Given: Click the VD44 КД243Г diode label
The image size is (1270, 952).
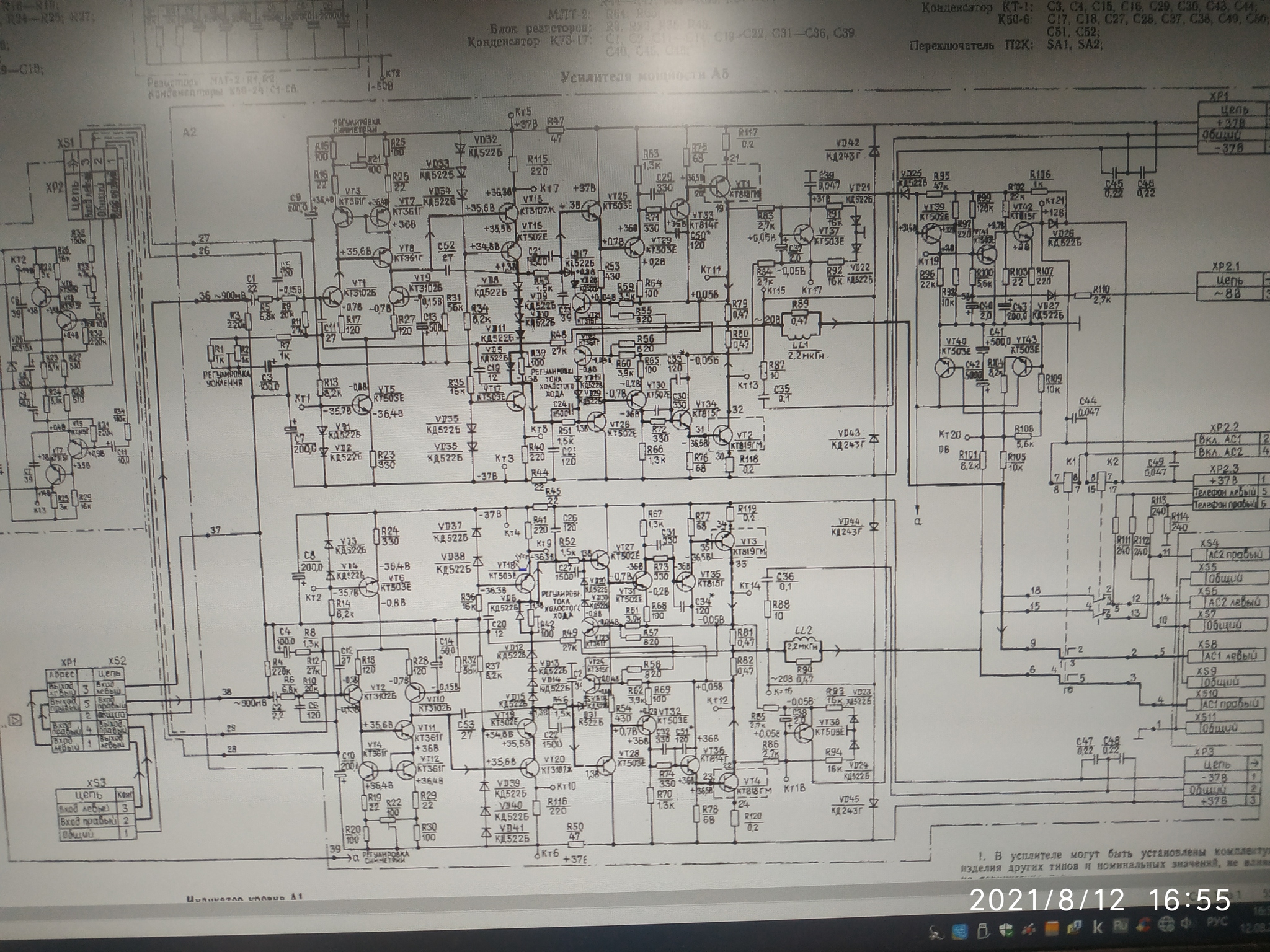Looking at the screenshot, I should coord(849,526).
